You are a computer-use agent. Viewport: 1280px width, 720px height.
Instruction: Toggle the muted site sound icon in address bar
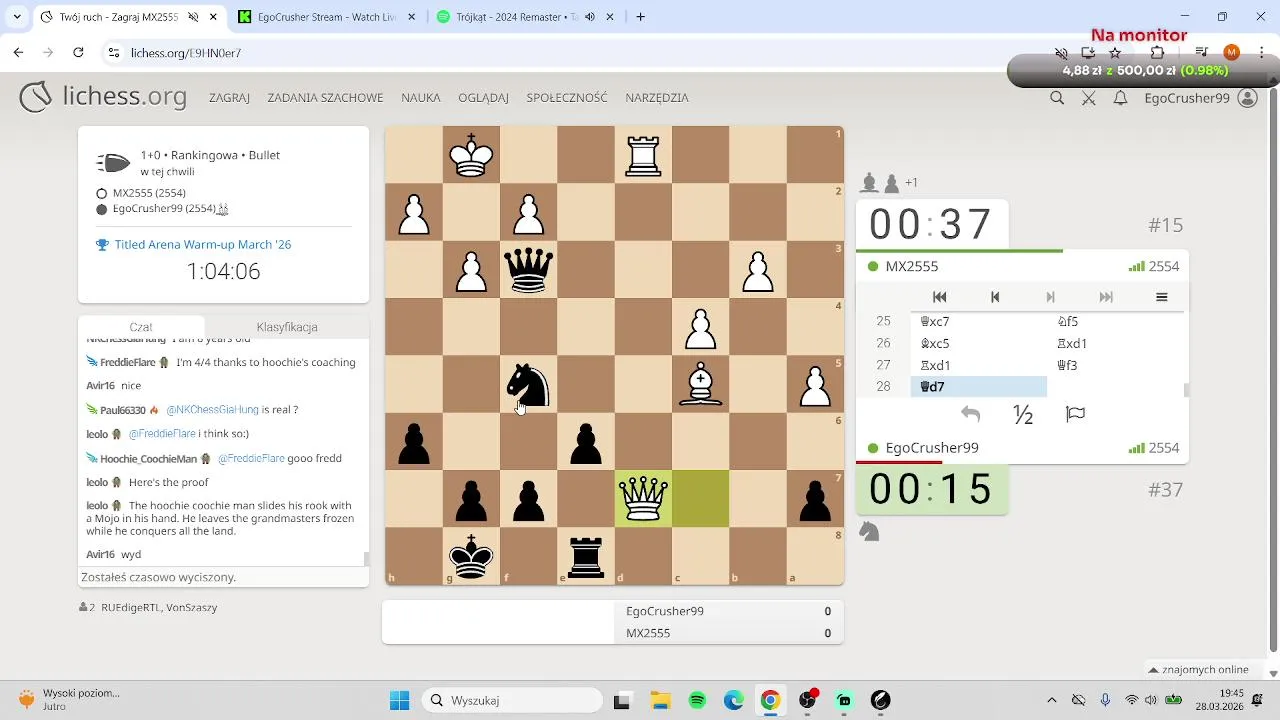(1062, 52)
